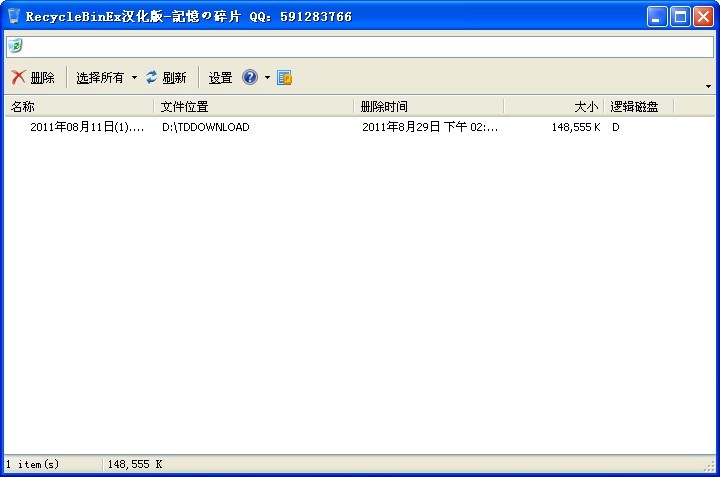The width and height of the screenshot is (720, 477).
Task: Click the yellow-blue icon after help
Action: [284, 78]
